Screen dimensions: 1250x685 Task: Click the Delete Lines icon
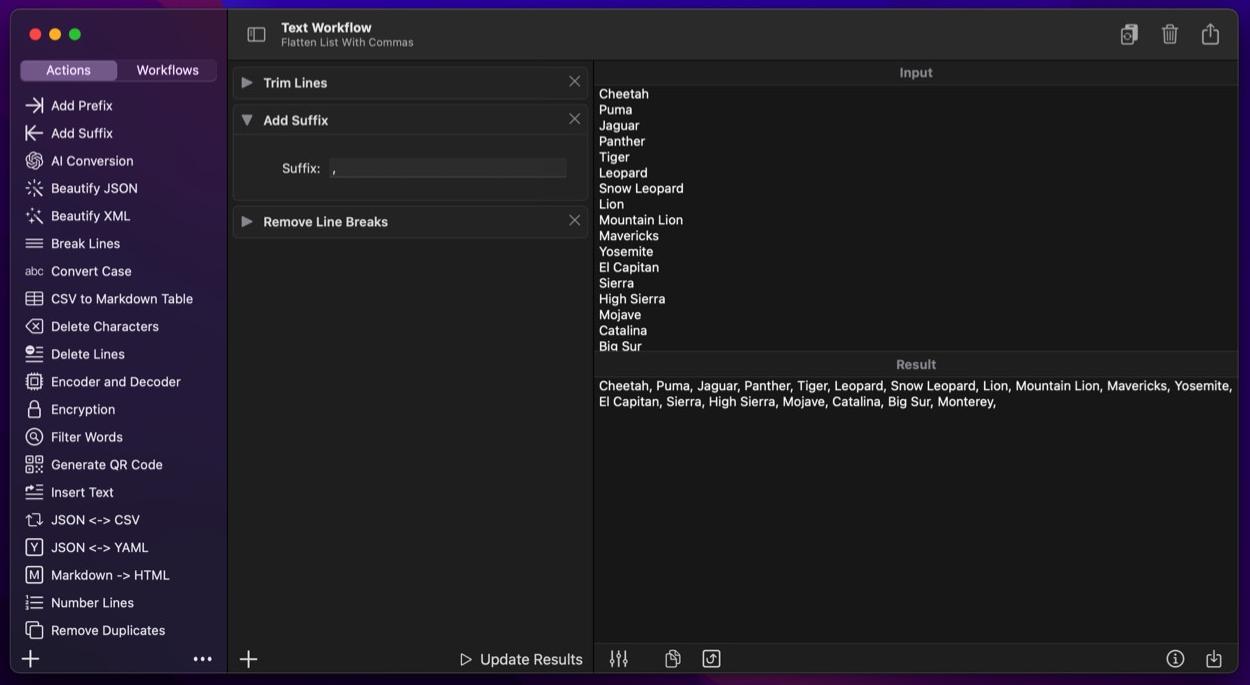coord(34,354)
